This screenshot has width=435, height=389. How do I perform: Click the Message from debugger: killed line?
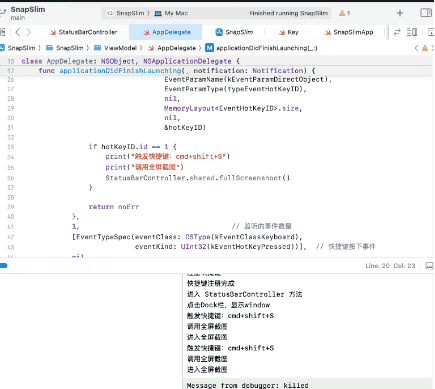[247, 385]
